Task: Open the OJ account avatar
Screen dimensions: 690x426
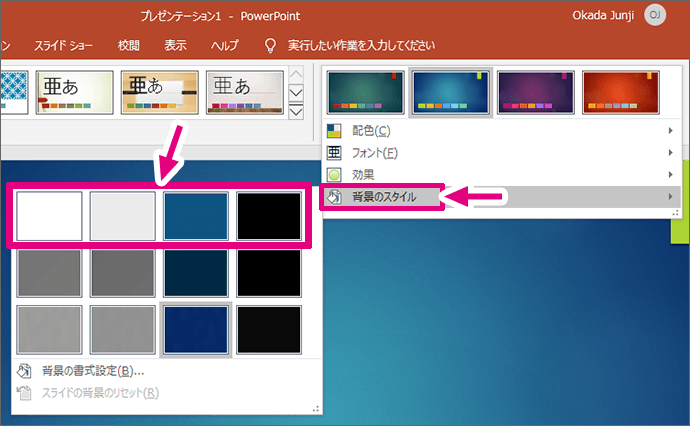Action: (x=655, y=15)
